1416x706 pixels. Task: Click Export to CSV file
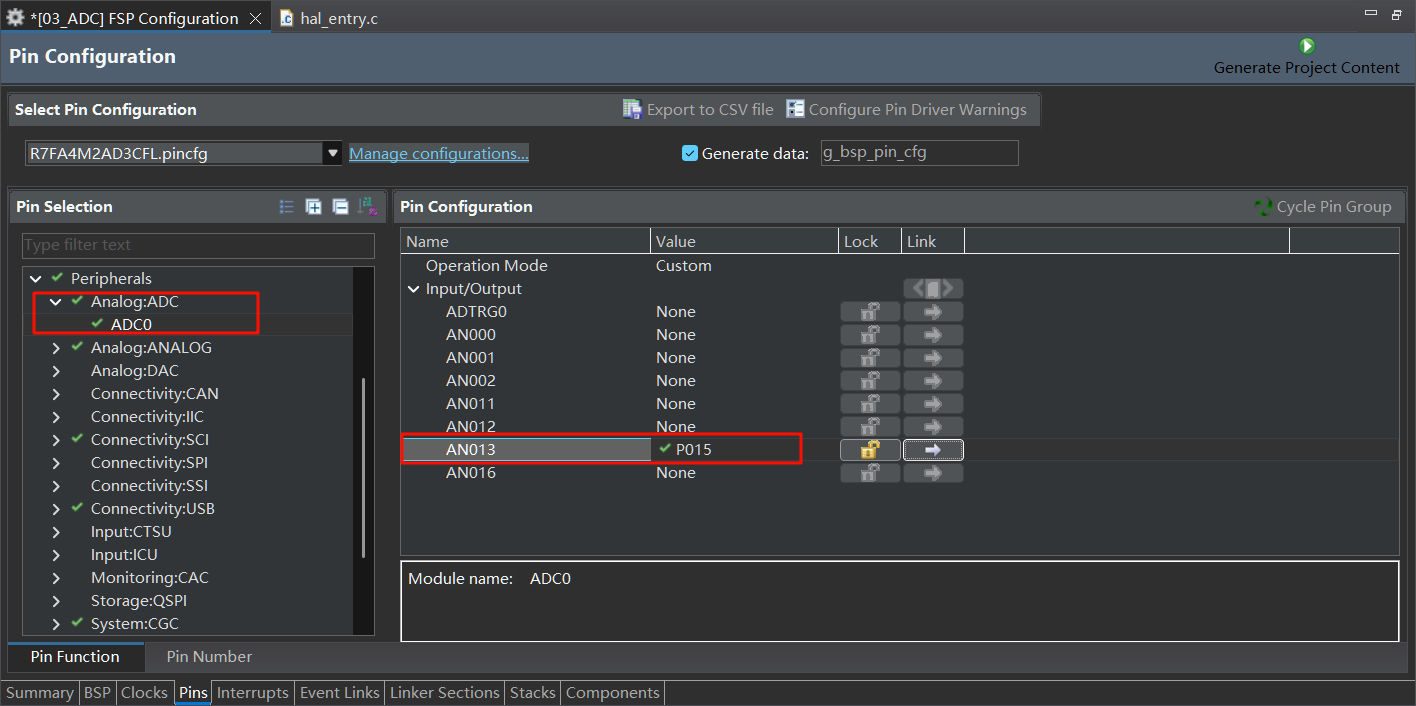pyautogui.click(x=698, y=110)
